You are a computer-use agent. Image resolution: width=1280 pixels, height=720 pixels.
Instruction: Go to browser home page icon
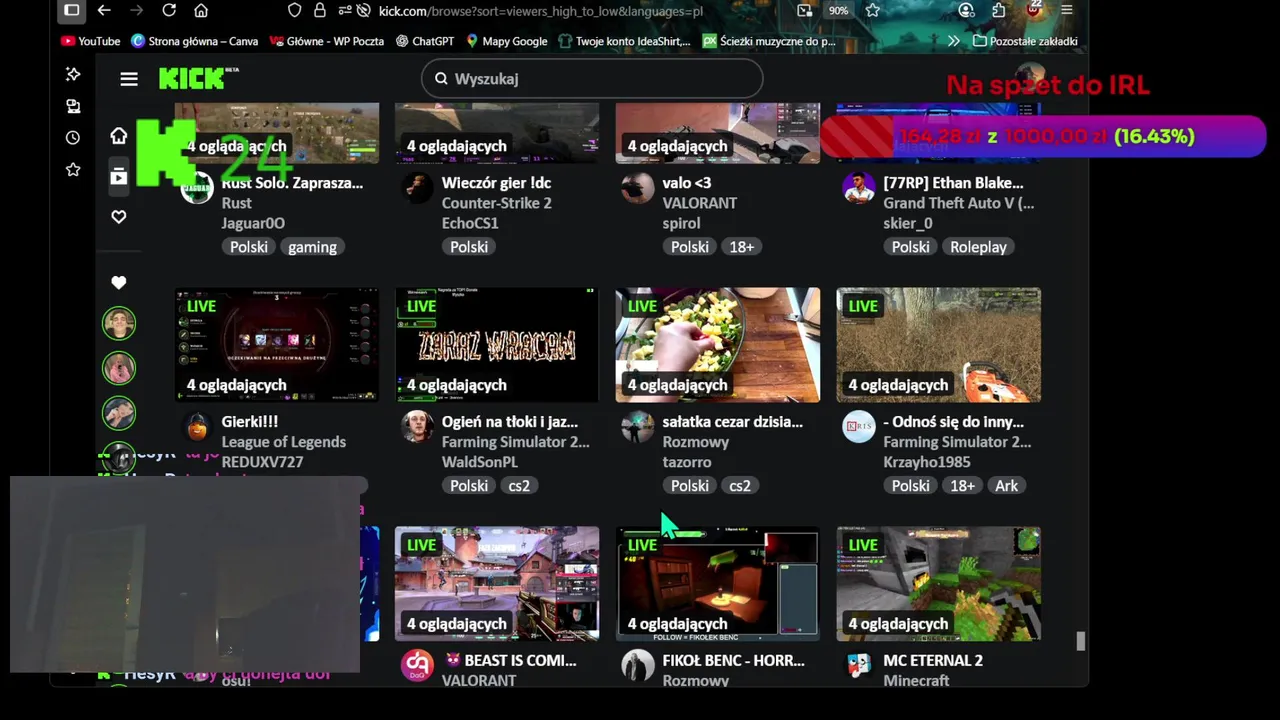coord(201,10)
